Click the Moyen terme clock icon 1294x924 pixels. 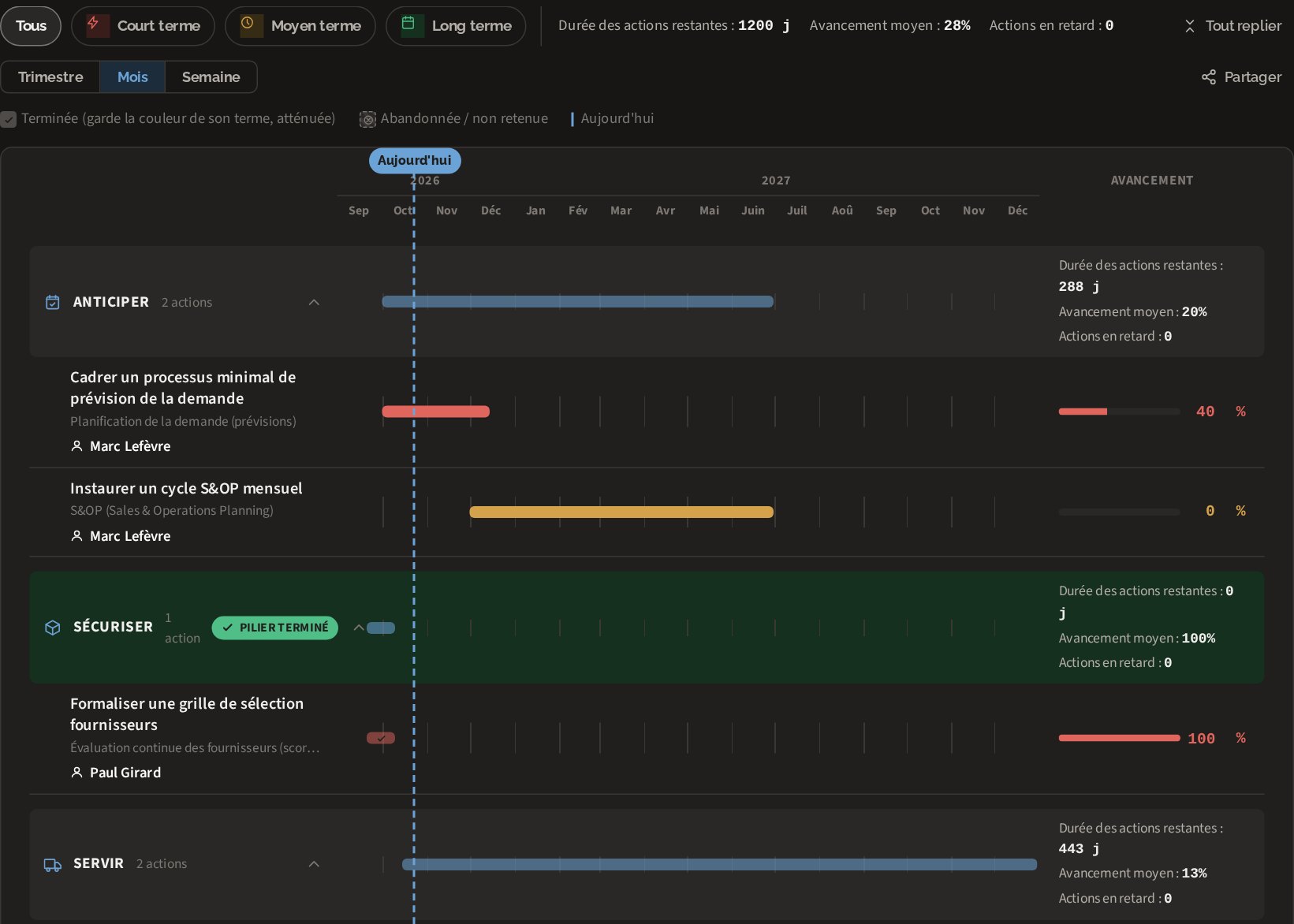[x=248, y=24]
